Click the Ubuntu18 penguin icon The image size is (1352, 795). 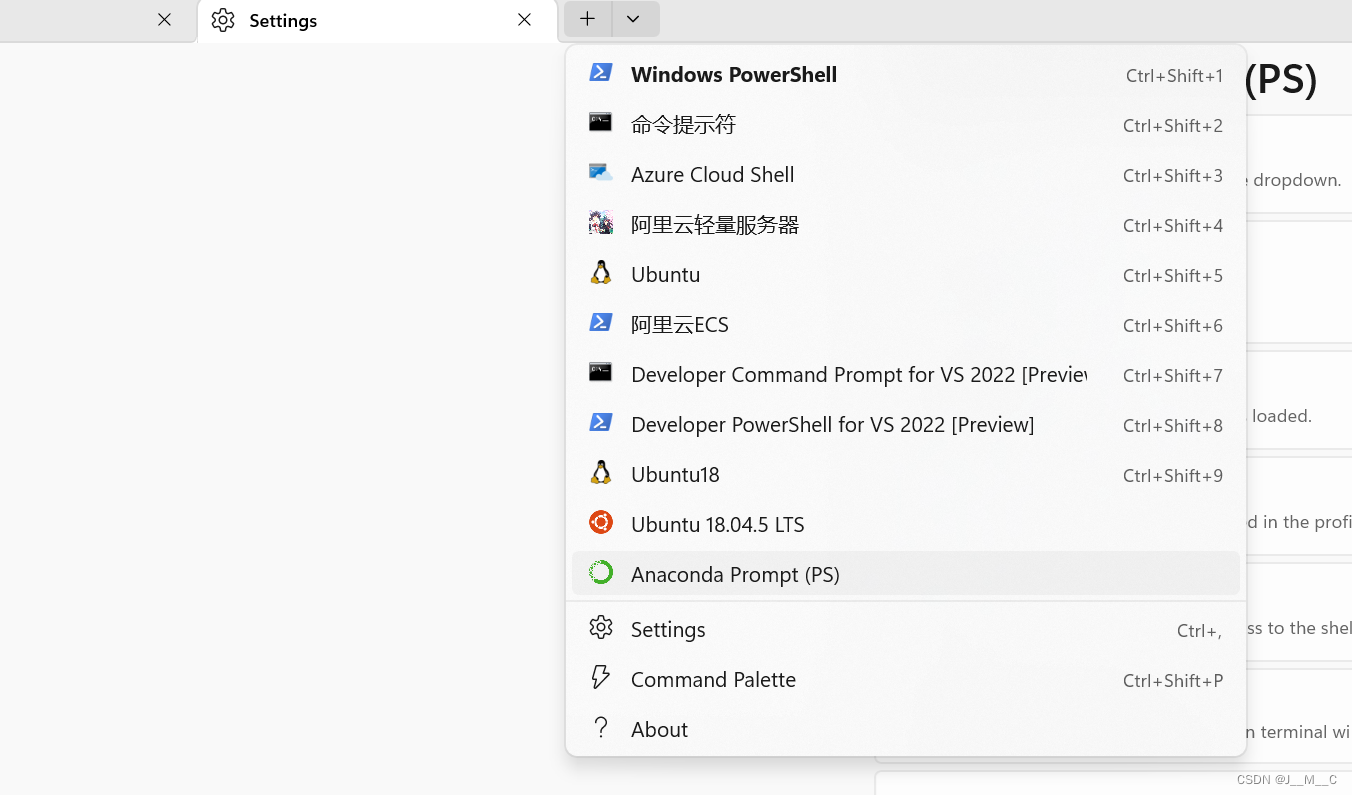click(x=600, y=472)
